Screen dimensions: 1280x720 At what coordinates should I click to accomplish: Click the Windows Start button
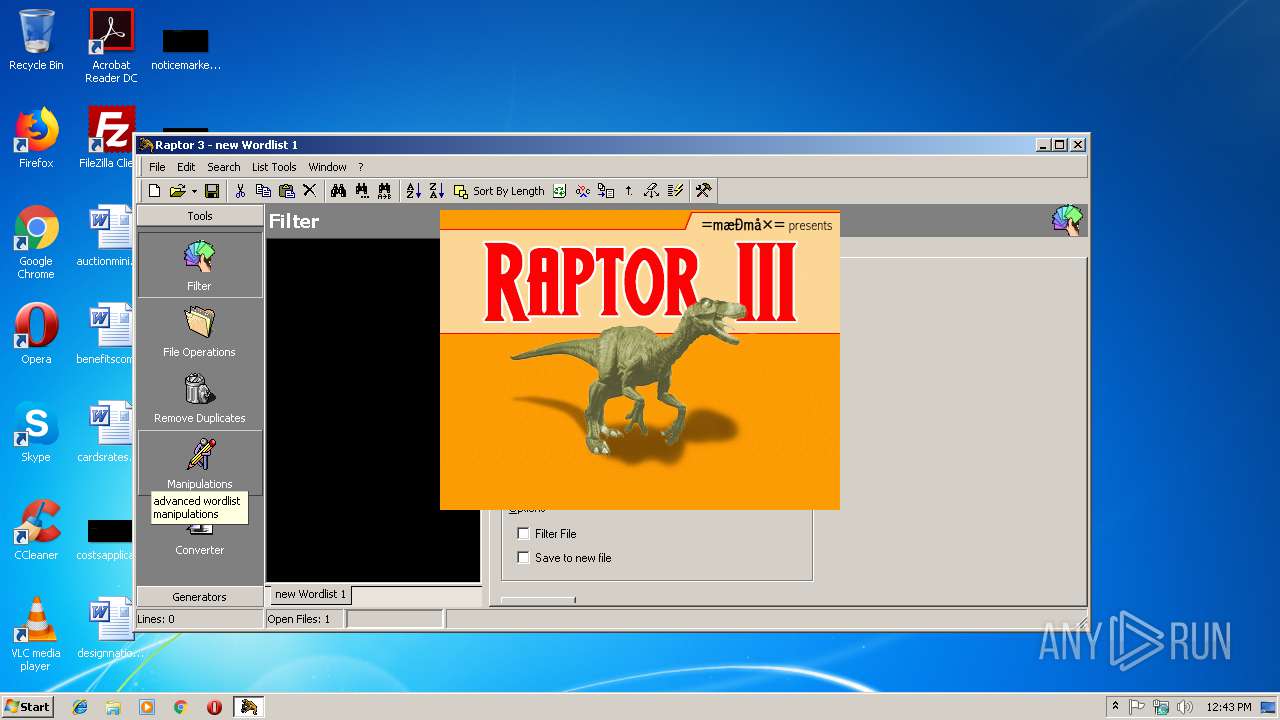tap(28, 706)
